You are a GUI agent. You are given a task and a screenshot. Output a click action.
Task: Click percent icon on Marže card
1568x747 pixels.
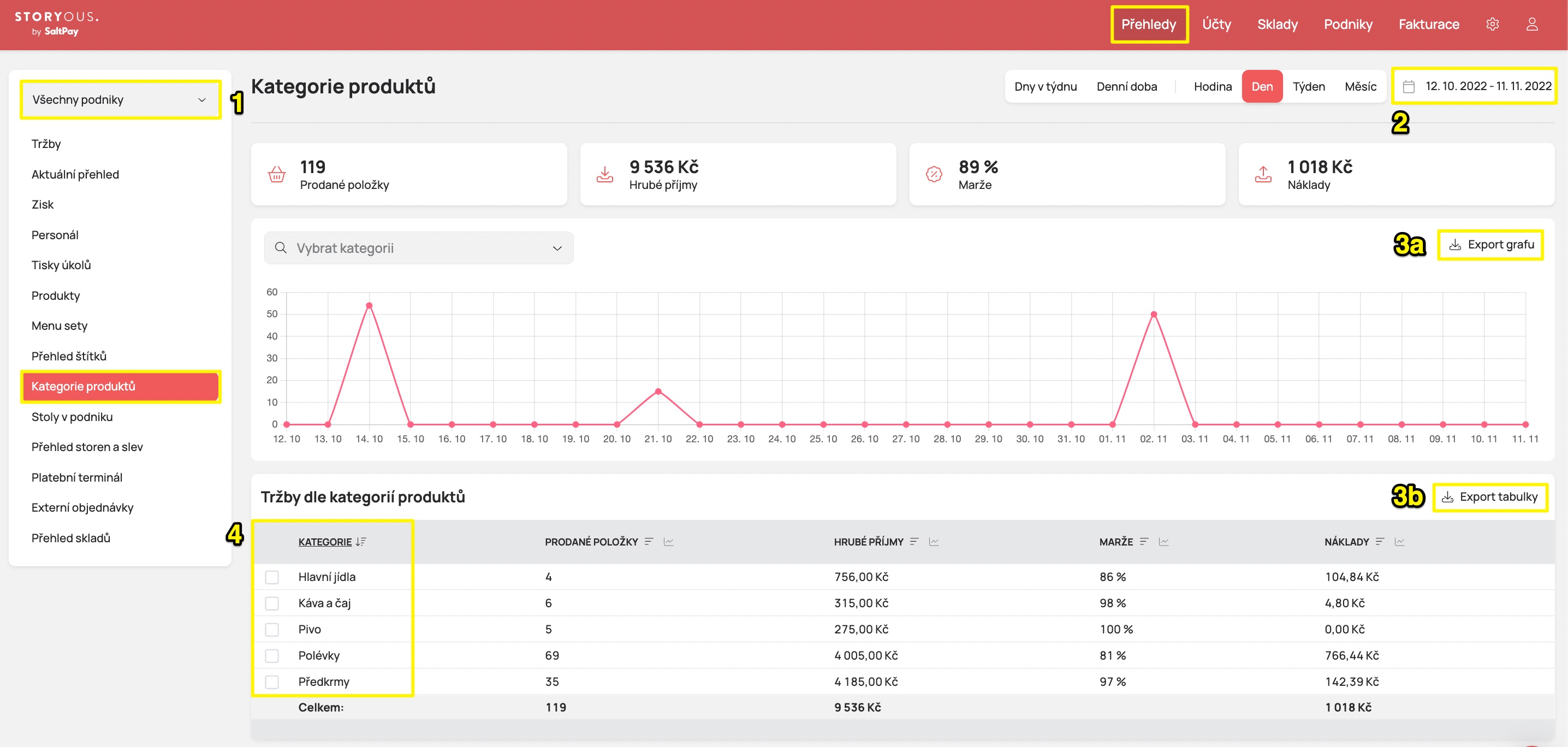coord(934,174)
